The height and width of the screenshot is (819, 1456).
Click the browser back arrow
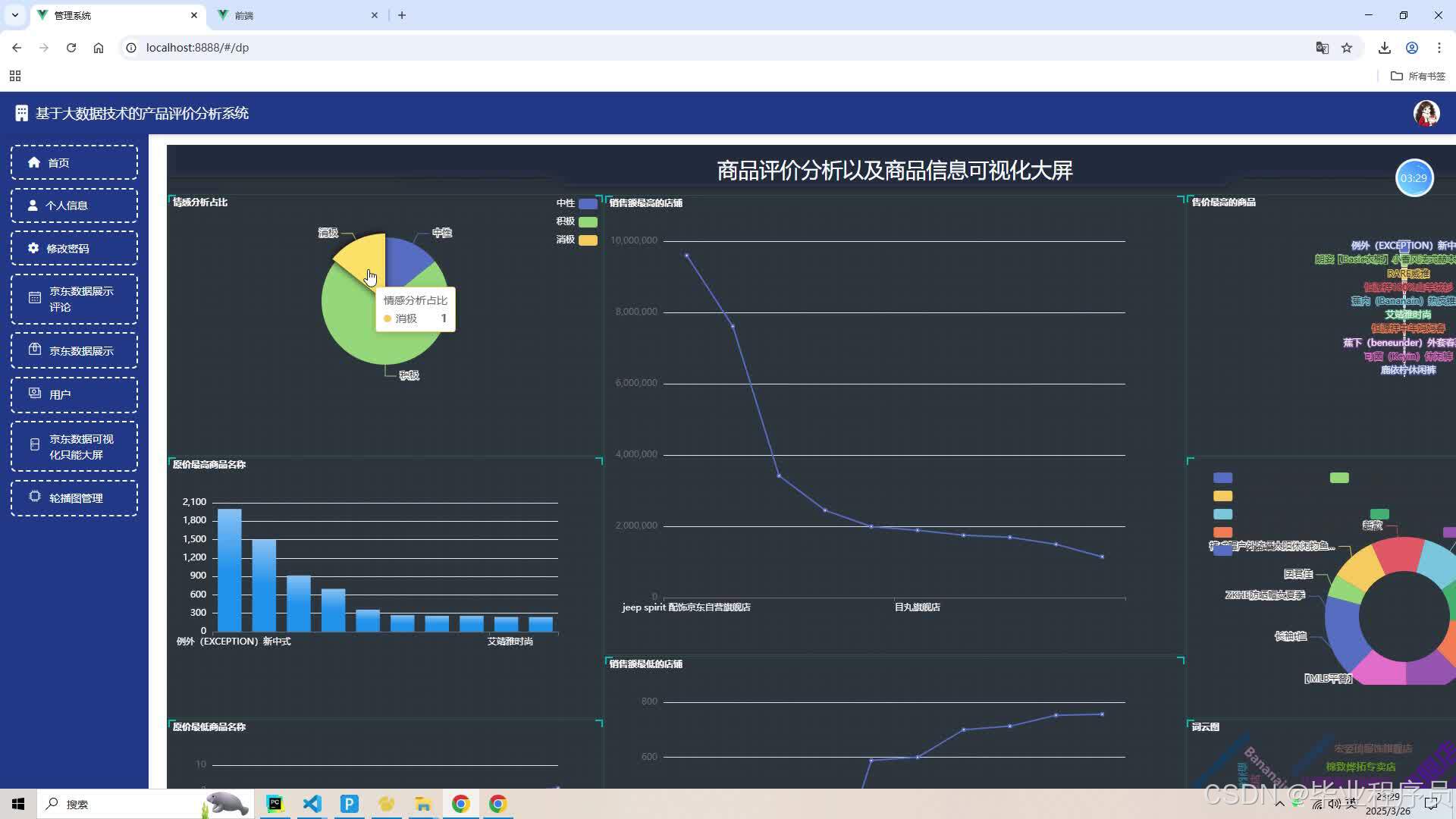tap(17, 48)
